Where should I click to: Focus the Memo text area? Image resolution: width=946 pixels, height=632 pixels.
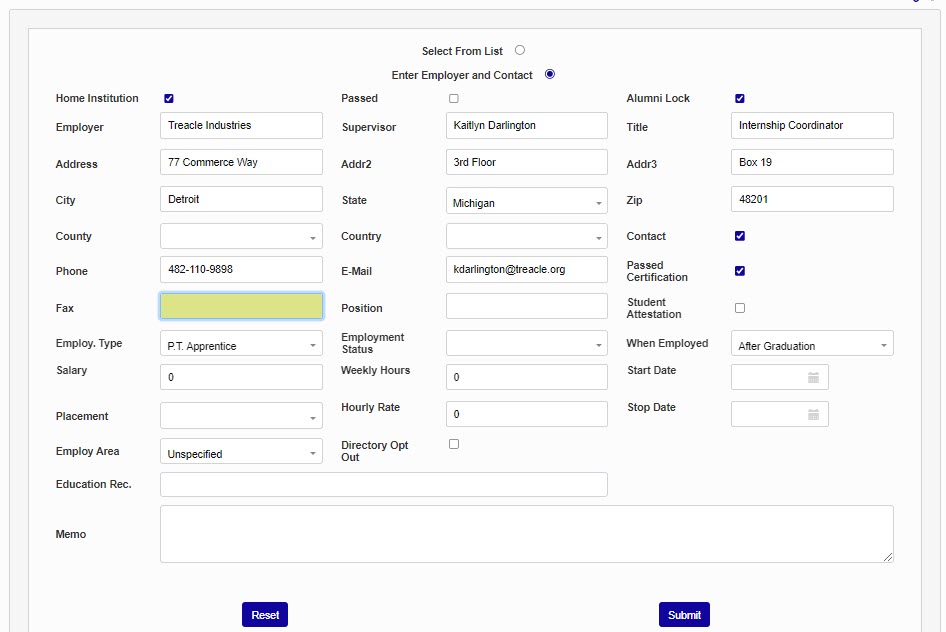(x=526, y=534)
